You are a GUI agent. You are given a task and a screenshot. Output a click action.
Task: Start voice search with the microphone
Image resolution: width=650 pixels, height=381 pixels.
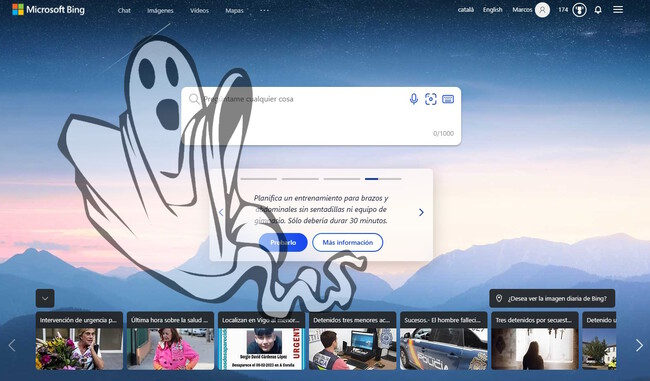click(x=413, y=99)
